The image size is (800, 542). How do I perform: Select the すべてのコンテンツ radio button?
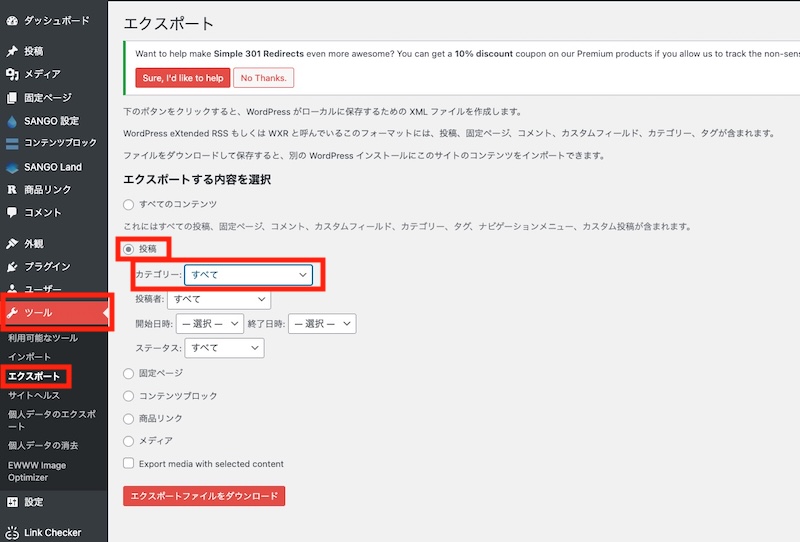(x=129, y=205)
